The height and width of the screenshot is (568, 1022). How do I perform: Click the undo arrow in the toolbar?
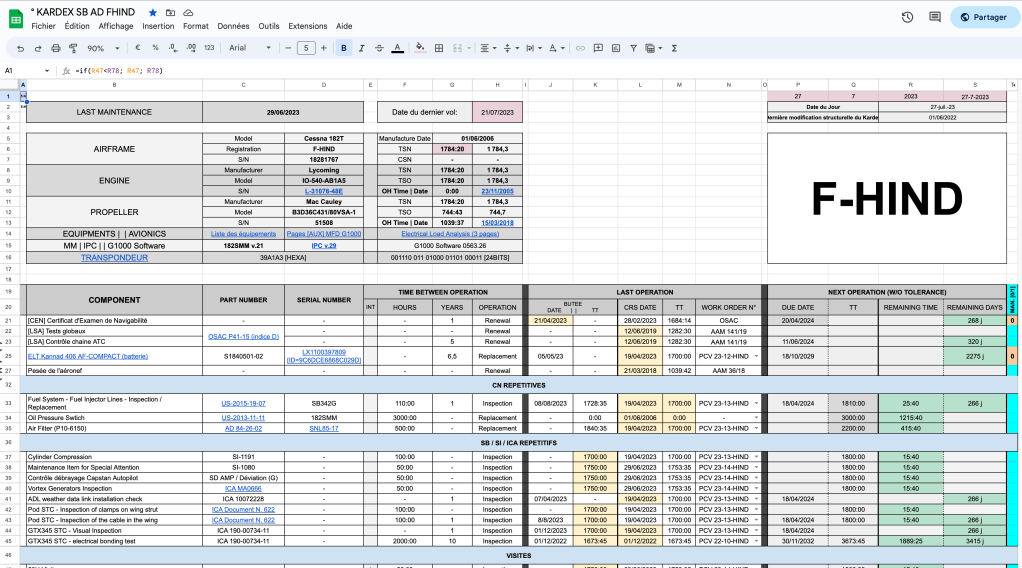tap(21, 47)
